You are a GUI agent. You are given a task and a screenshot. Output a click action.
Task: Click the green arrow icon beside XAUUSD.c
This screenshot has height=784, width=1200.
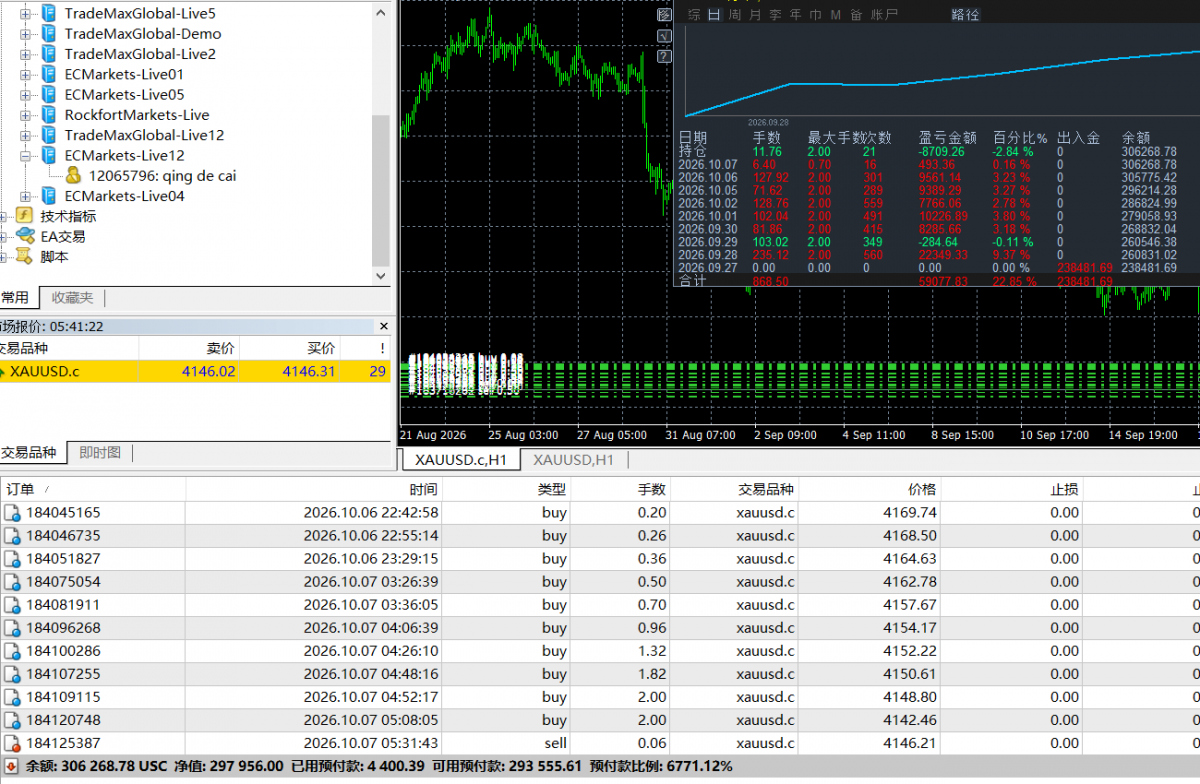3,372
